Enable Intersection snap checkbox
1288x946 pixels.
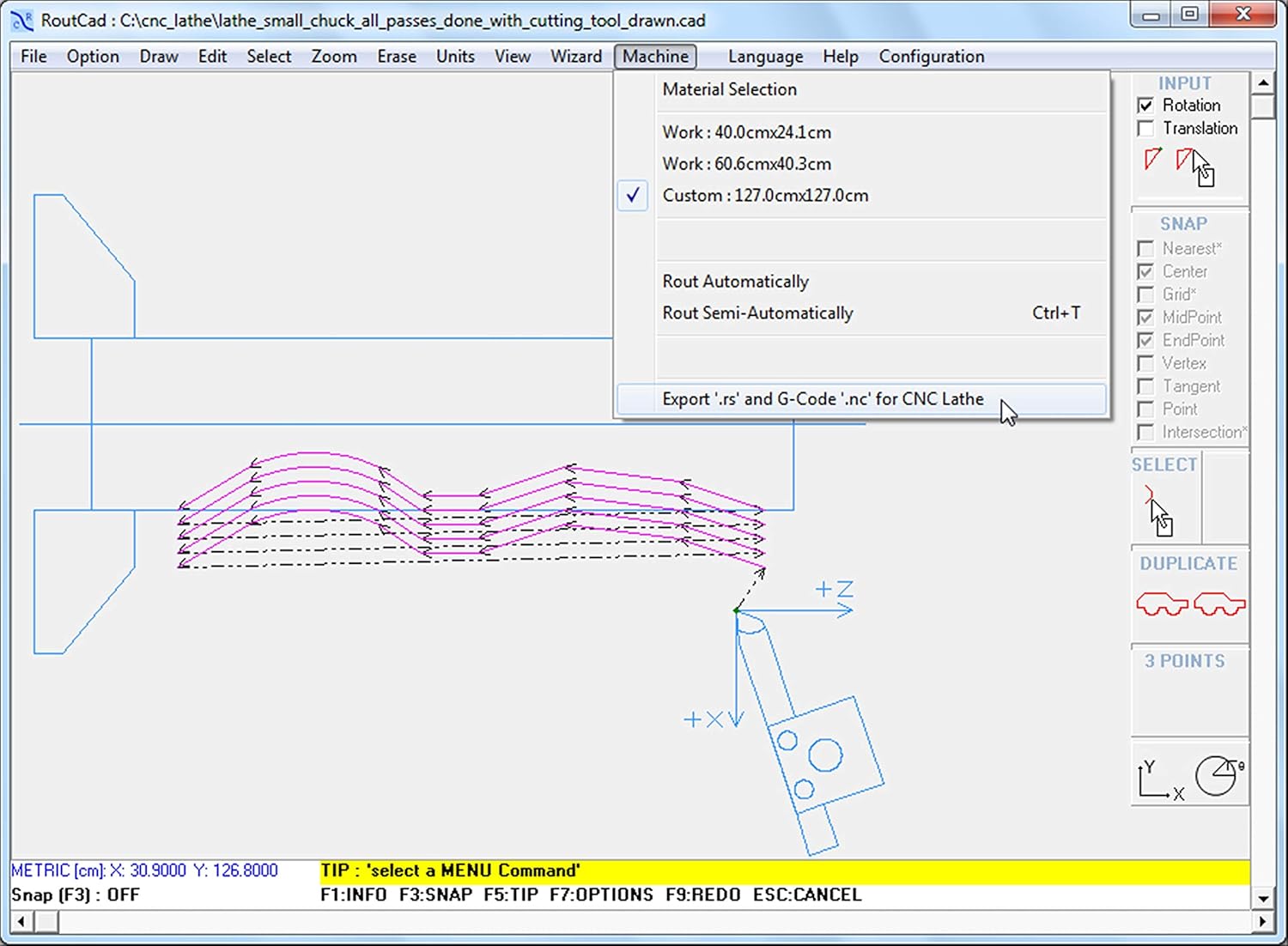[x=1145, y=433]
